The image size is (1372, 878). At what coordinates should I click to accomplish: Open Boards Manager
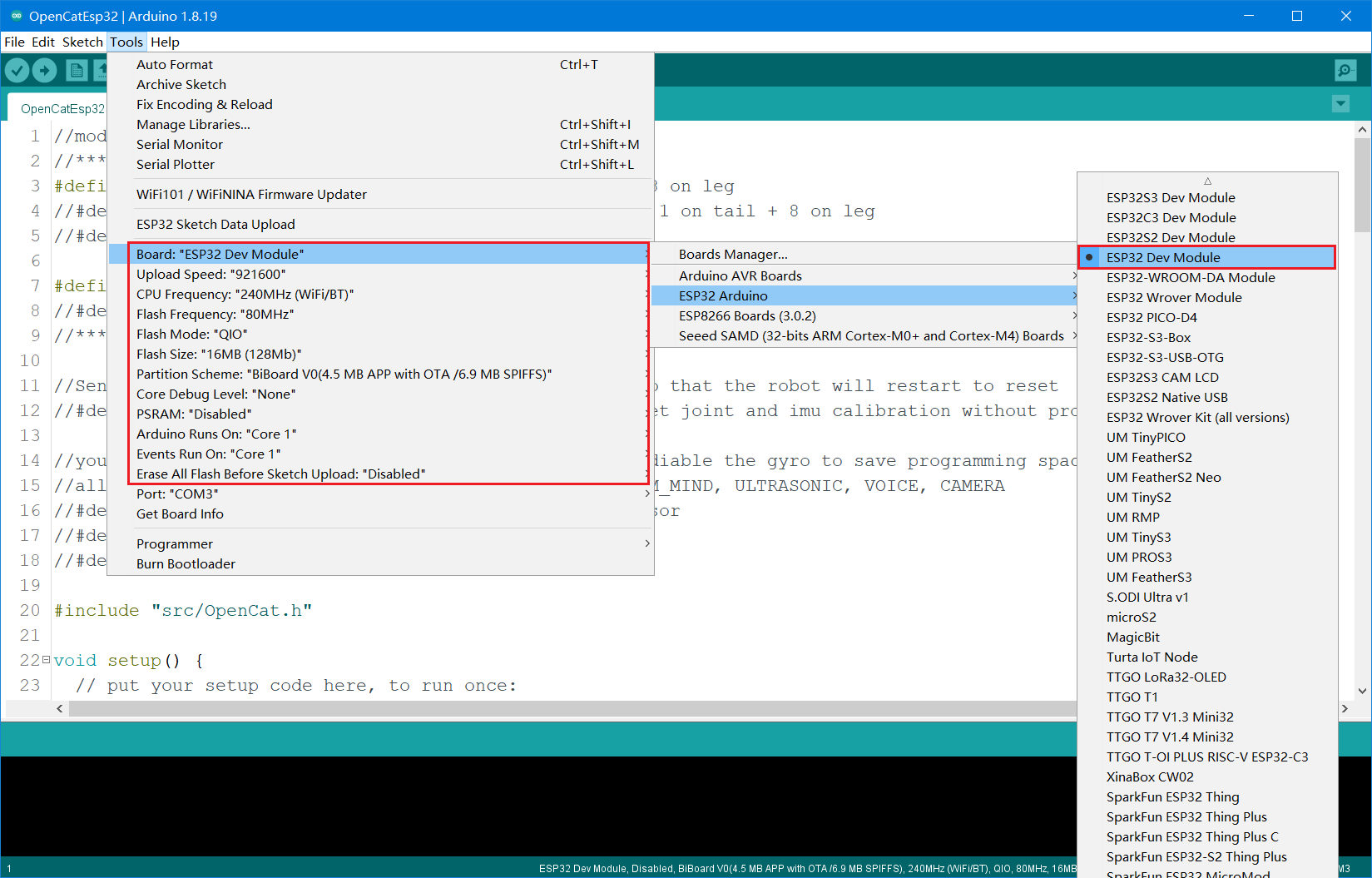tap(732, 255)
